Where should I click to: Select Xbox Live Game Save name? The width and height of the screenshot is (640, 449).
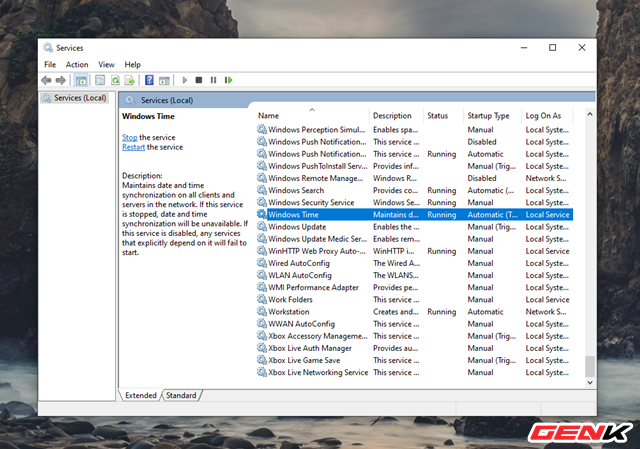coord(304,360)
